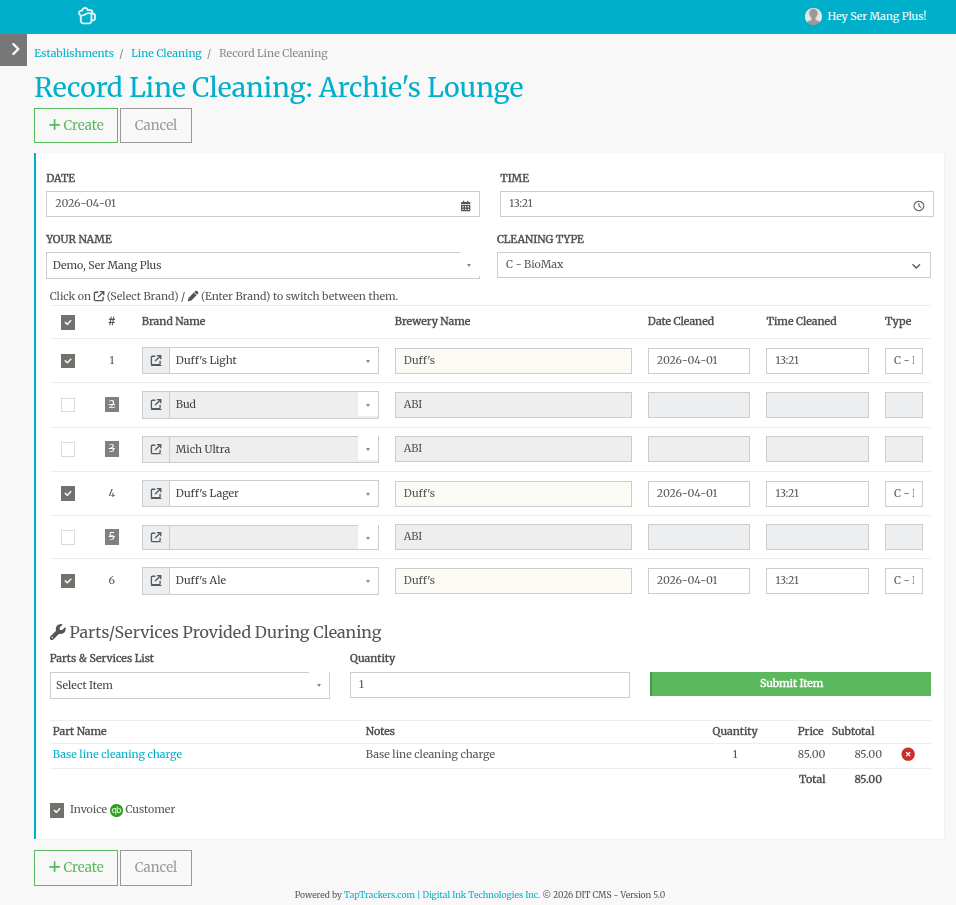Image resolution: width=956 pixels, height=905 pixels.
Task: Click the Date Cleaned field on line 4
Action: click(x=699, y=494)
